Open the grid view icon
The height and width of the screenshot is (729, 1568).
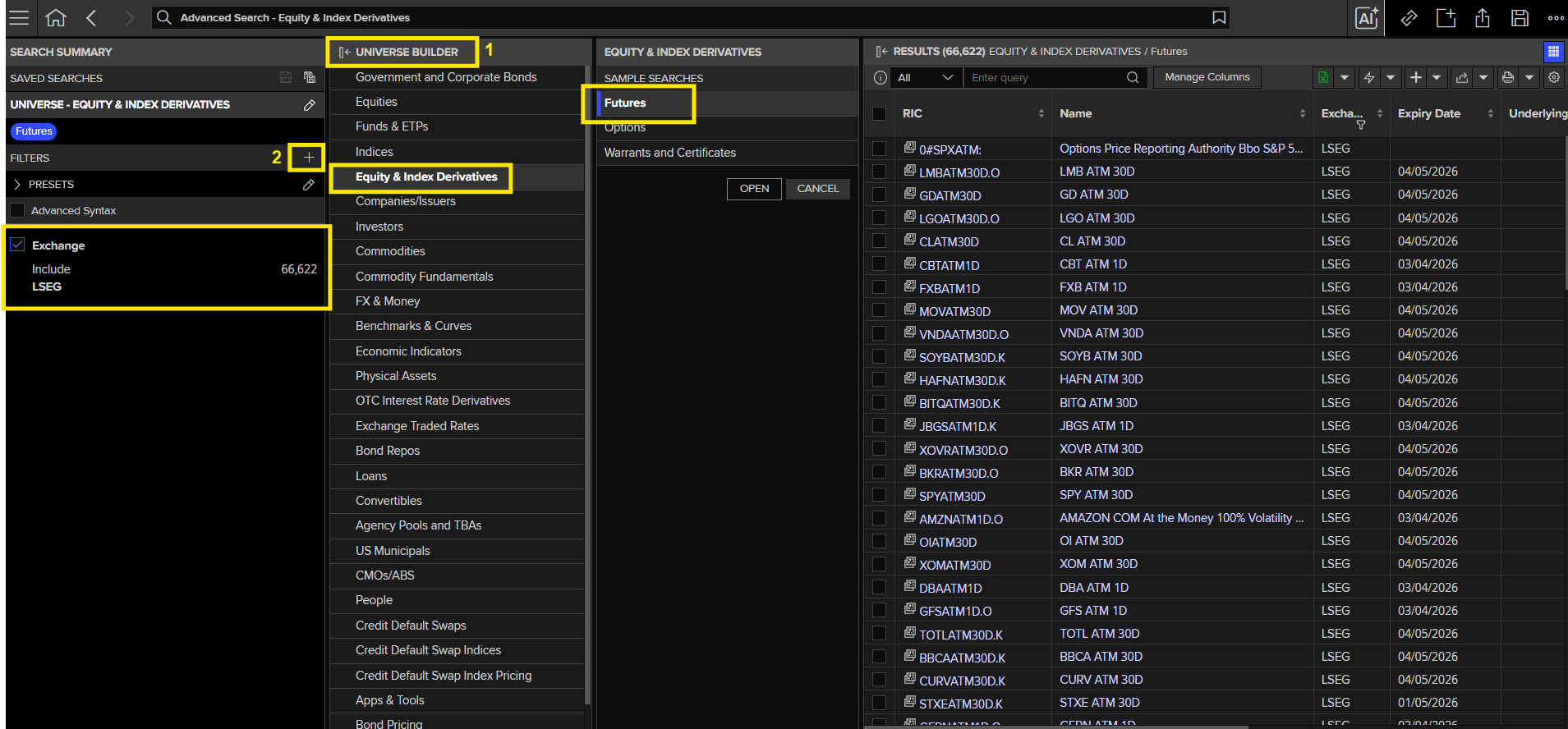[x=1553, y=51]
